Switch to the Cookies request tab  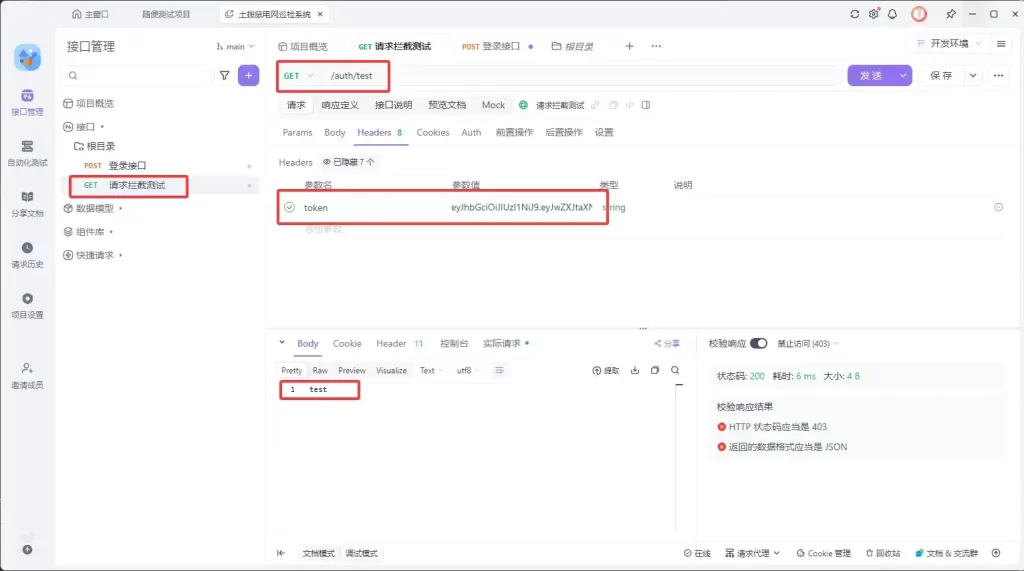pyautogui.click(x=433, y=132)
